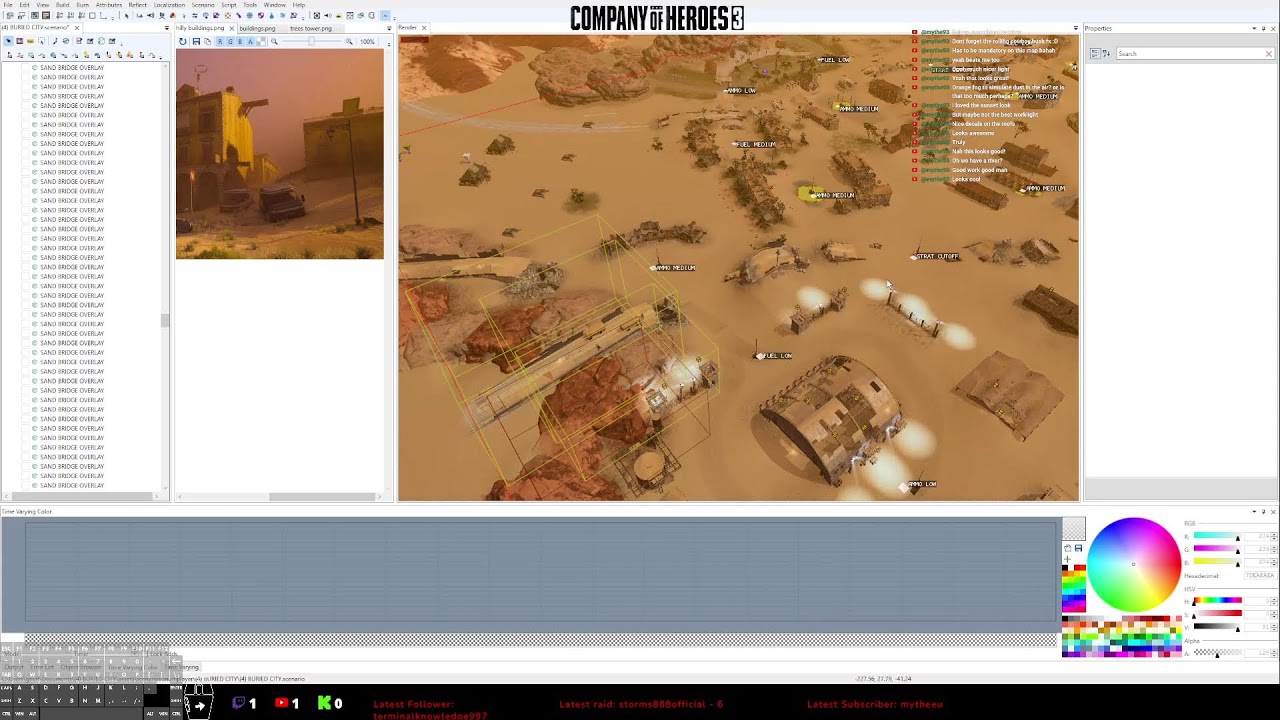
Task: Click the image viewer zoom slider handle
Action: (311, 41)
